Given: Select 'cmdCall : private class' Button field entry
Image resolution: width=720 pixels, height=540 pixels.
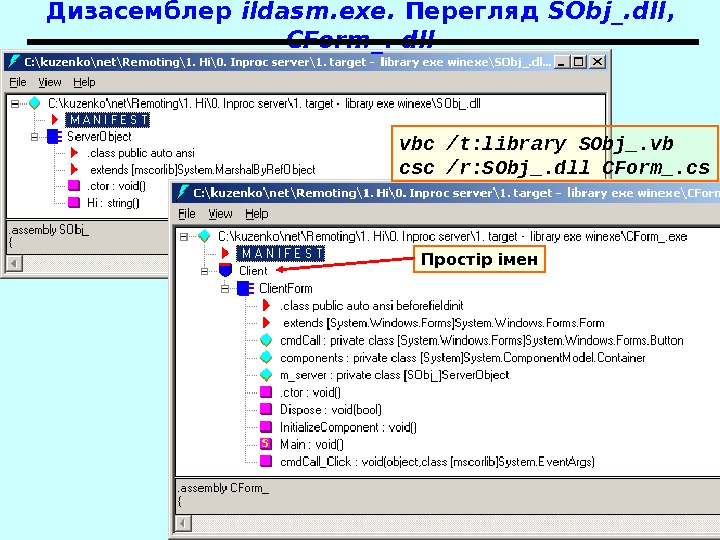Looking at the screenshot, I should point(482,340).
